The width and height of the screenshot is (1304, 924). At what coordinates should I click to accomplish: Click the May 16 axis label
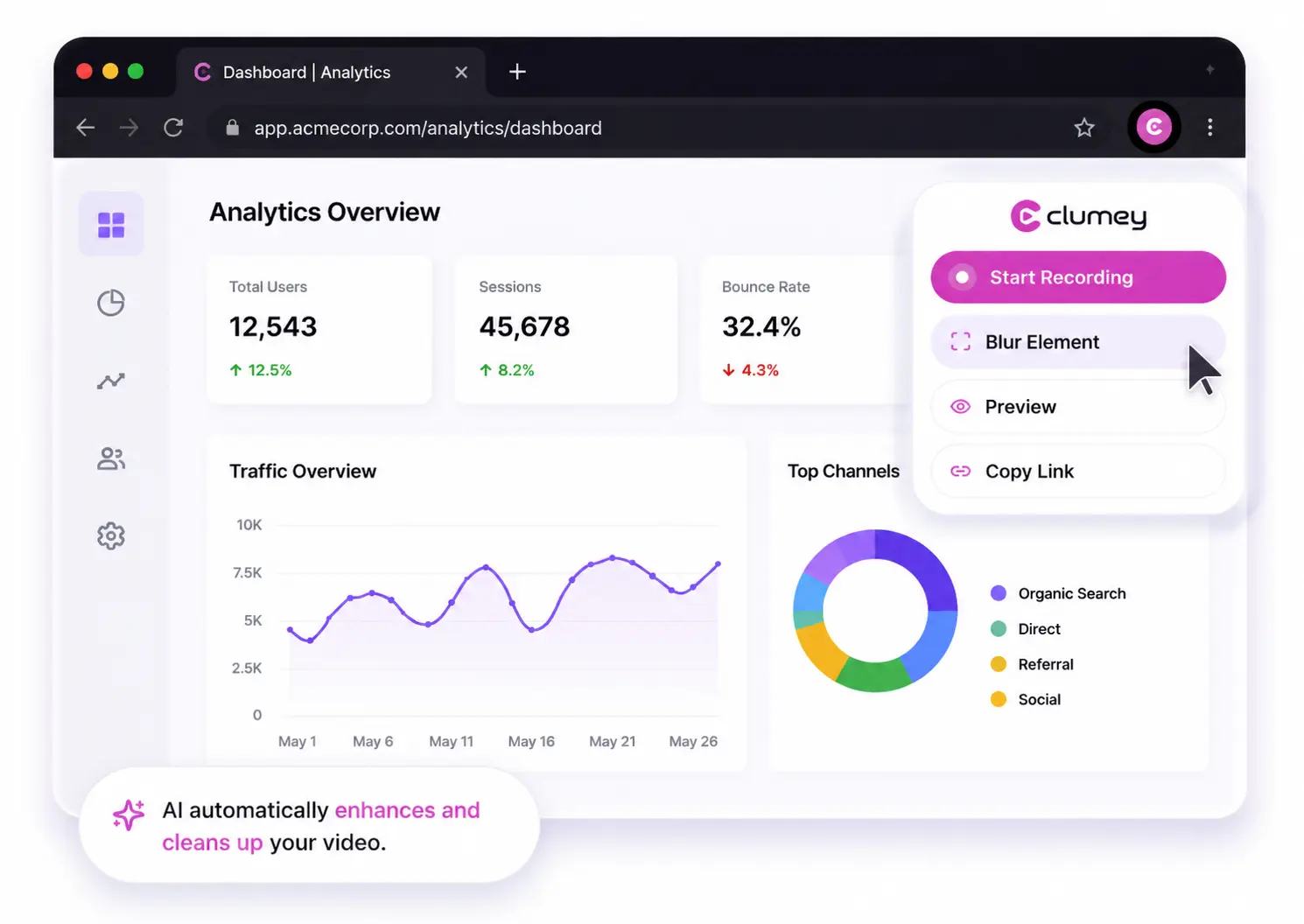click(x=531, y=742)
